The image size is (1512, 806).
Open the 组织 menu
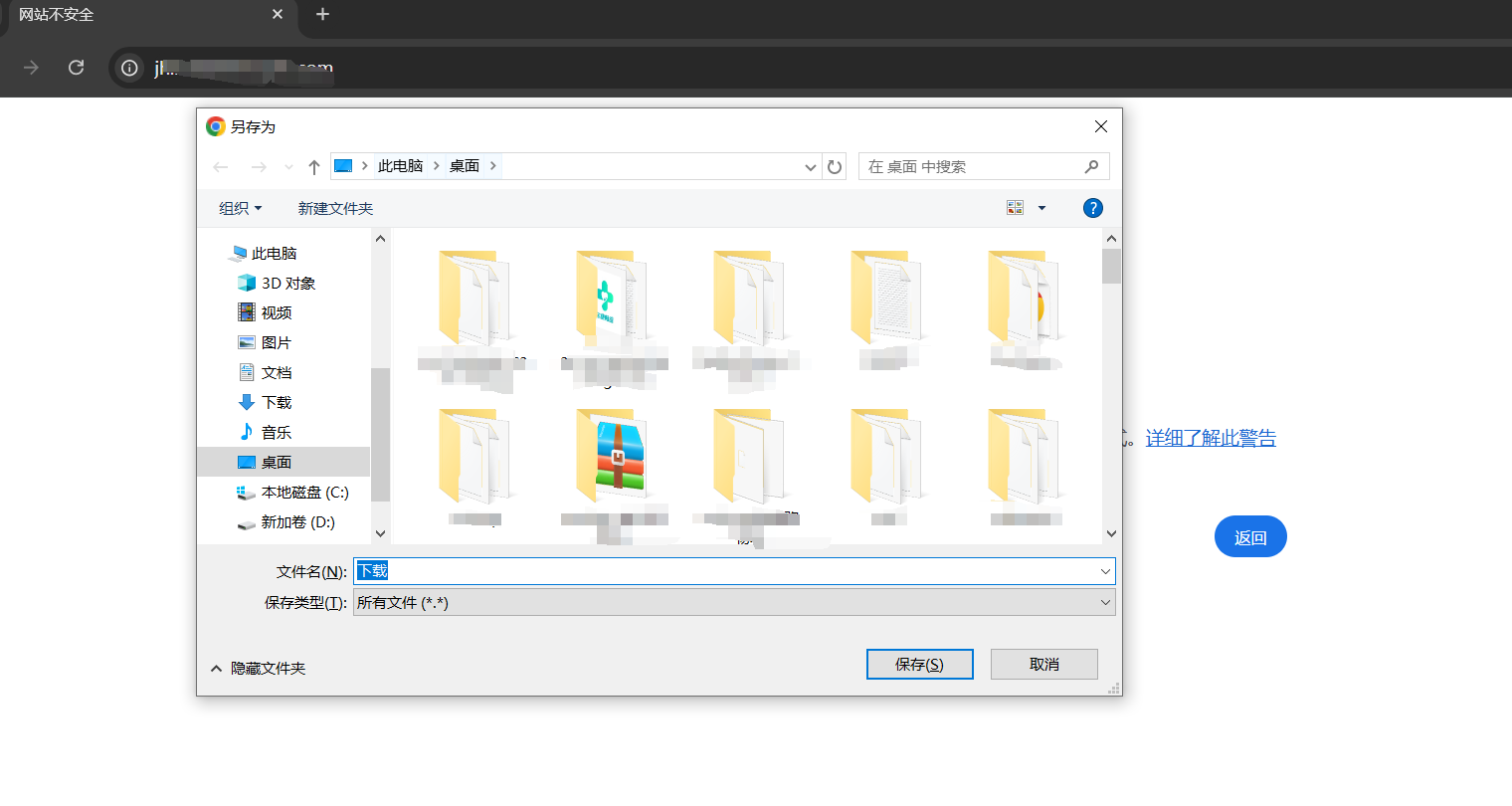point(240,208)
